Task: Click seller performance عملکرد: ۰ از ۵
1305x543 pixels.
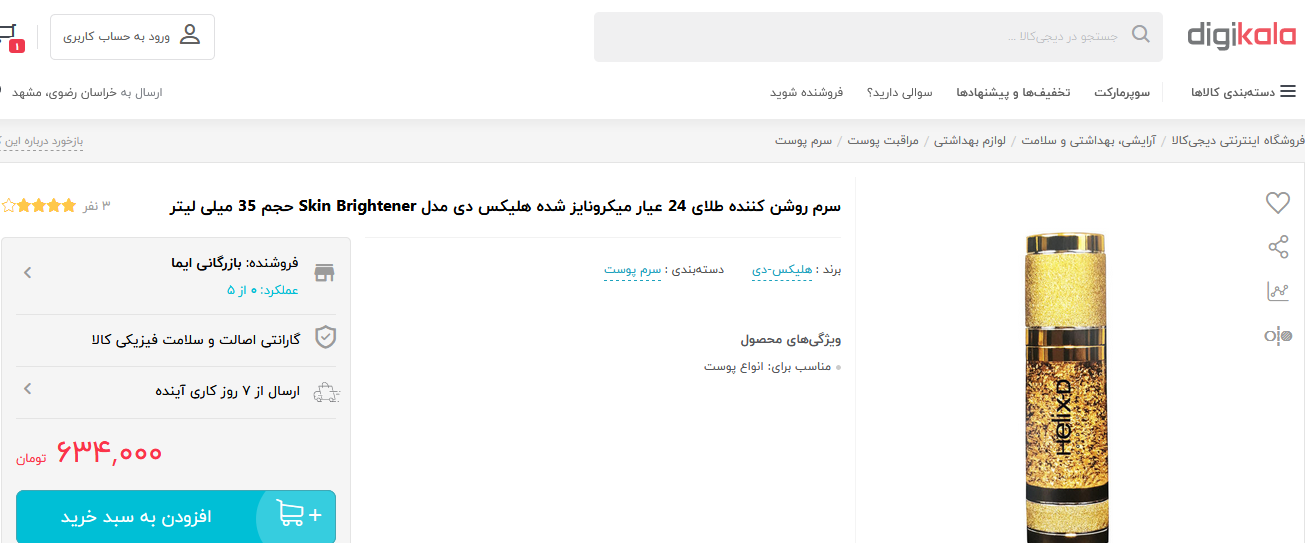Action: point(262,290)
